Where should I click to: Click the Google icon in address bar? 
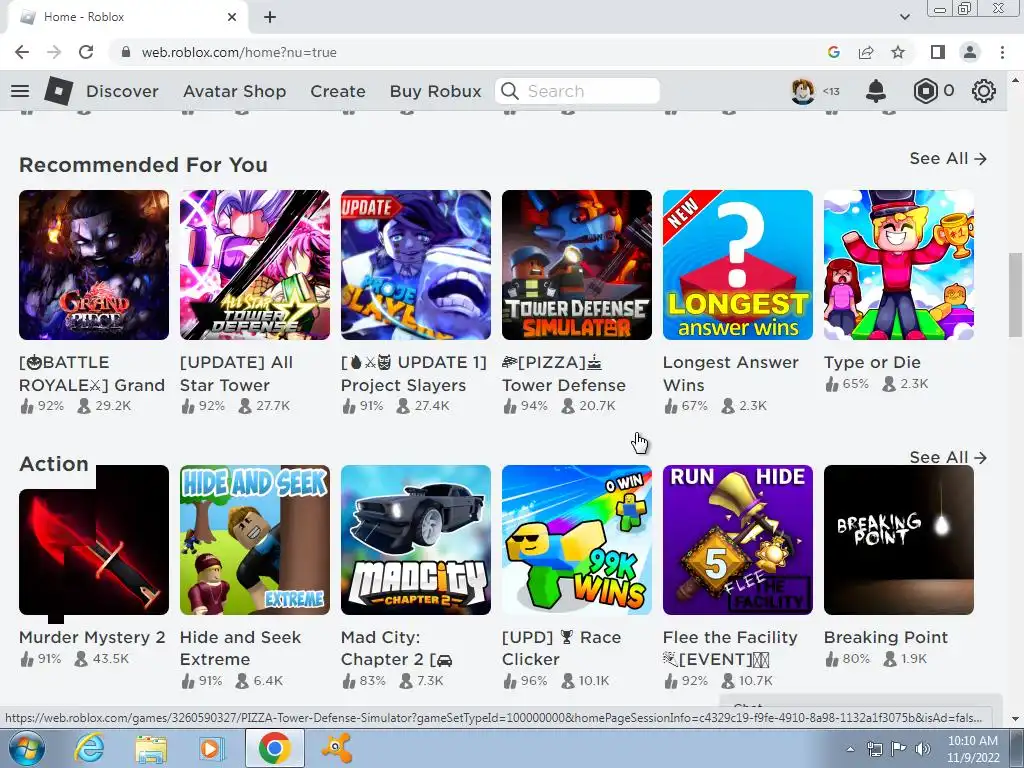(833, 52)
